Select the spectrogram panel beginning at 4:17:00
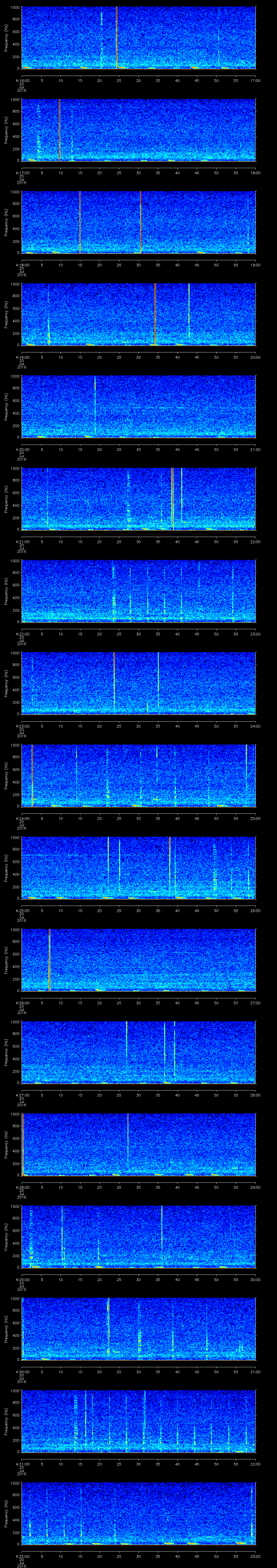This screenshot has width=277, height=1568. [x=138, y=130]
